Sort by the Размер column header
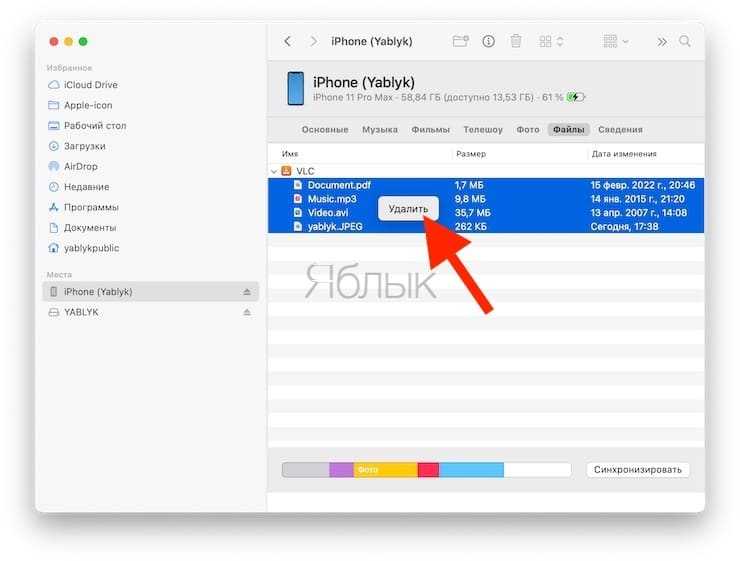The width and height of the screenshot is (740, 561). 471,154
